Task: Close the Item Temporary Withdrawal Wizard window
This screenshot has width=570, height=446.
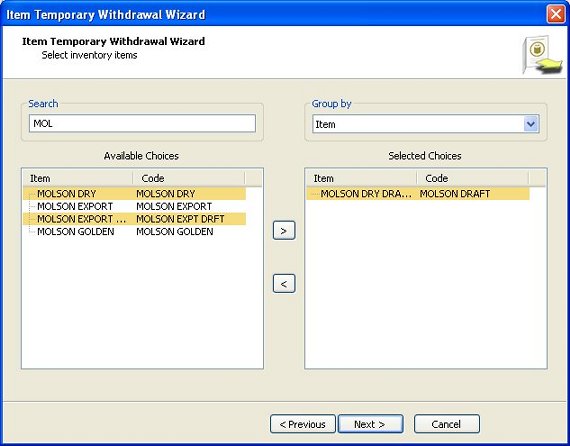Action: click(x=556, y=15)
